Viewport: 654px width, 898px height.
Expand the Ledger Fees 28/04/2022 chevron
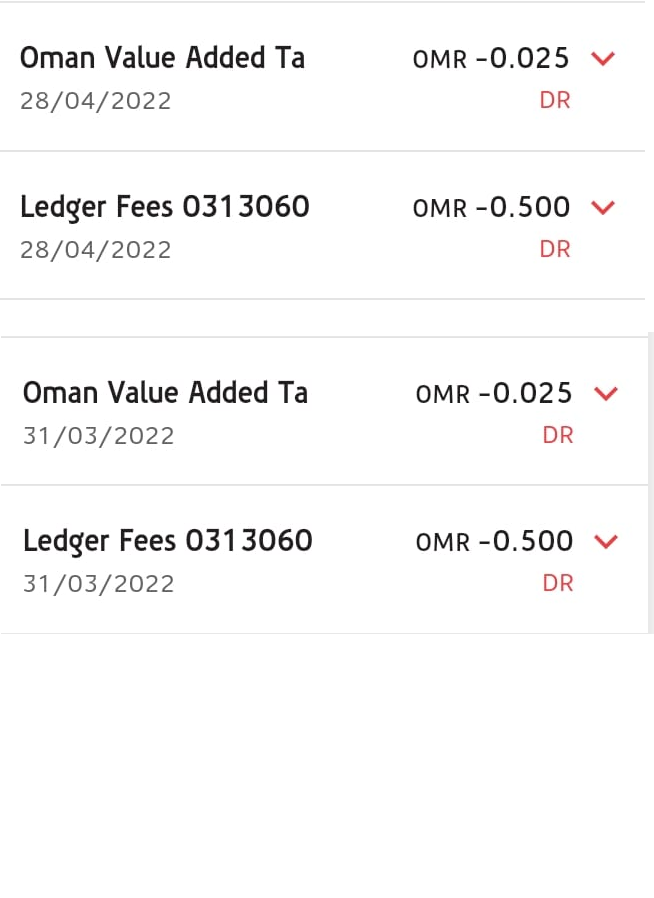pyautogui.click(x=602, y=208)
